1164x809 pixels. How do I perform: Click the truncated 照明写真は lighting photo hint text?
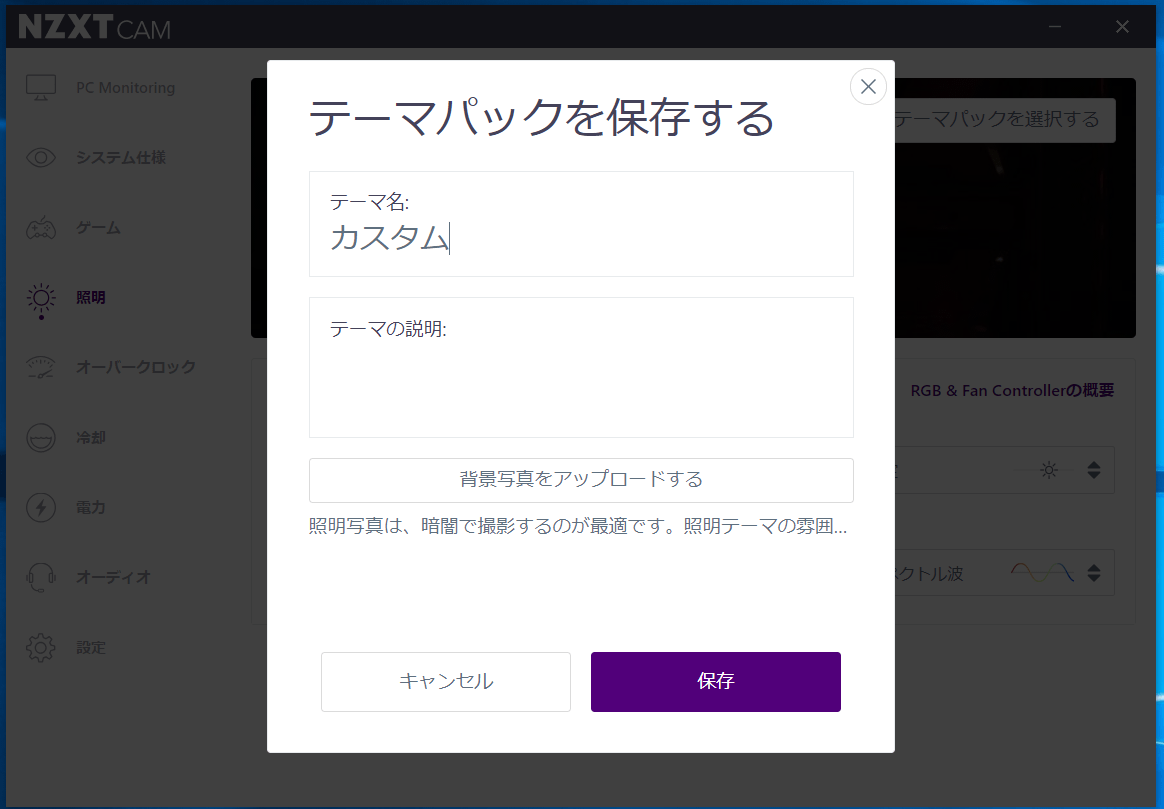[578, 526]
